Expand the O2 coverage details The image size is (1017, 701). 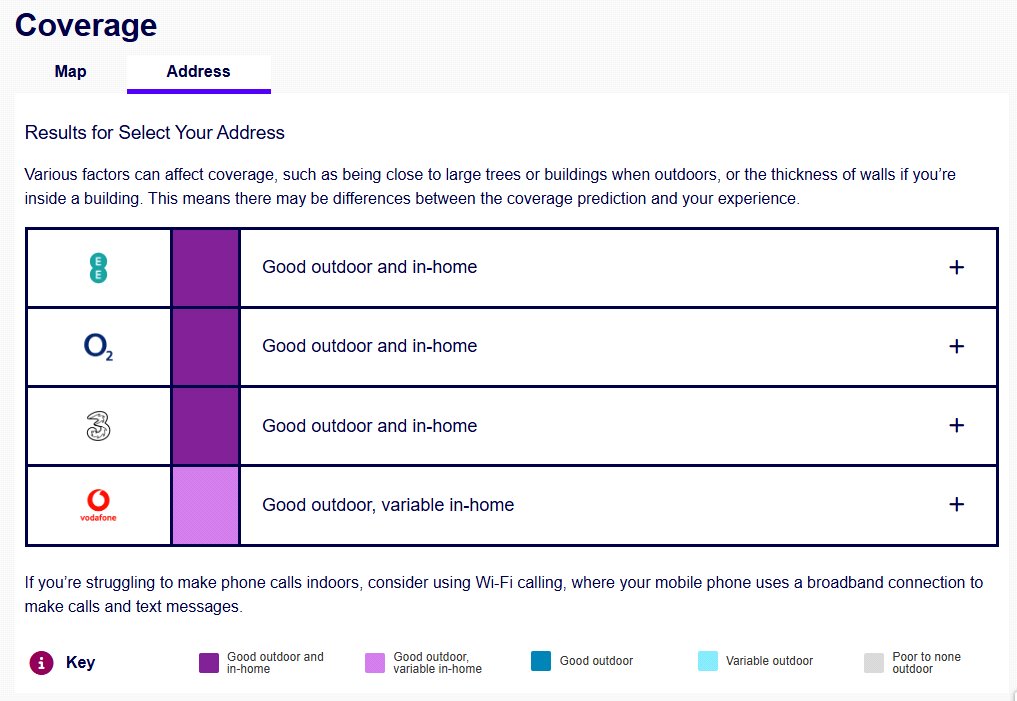click(x=956, y=346)
